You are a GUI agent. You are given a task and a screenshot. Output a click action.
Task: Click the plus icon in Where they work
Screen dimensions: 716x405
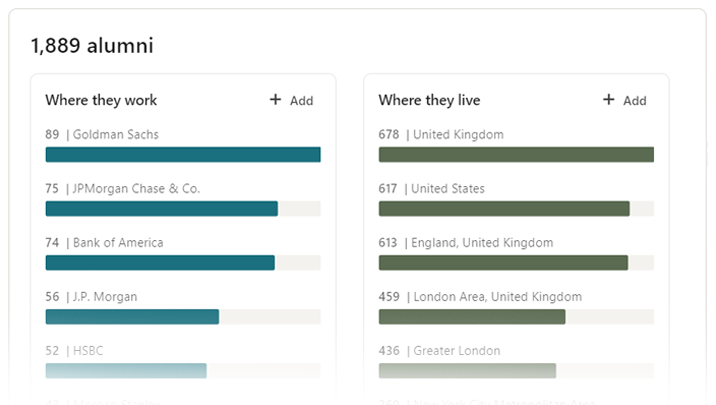point(276,100)
